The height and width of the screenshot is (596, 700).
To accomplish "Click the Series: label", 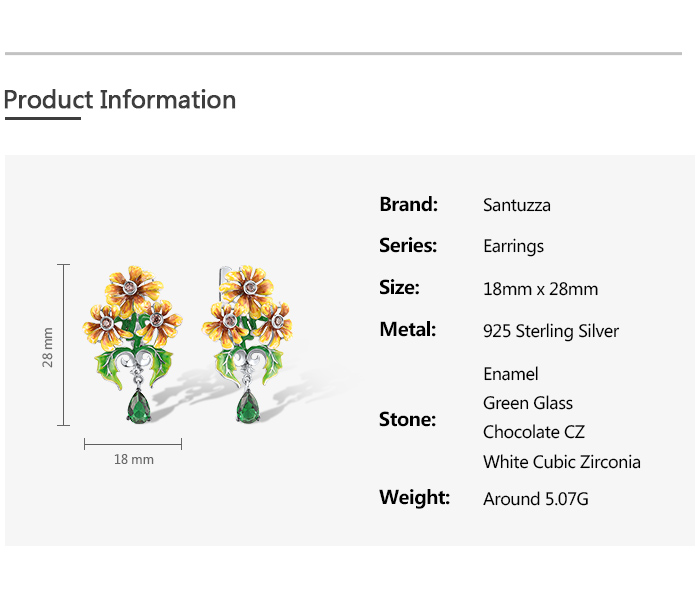I will [408, 245].
